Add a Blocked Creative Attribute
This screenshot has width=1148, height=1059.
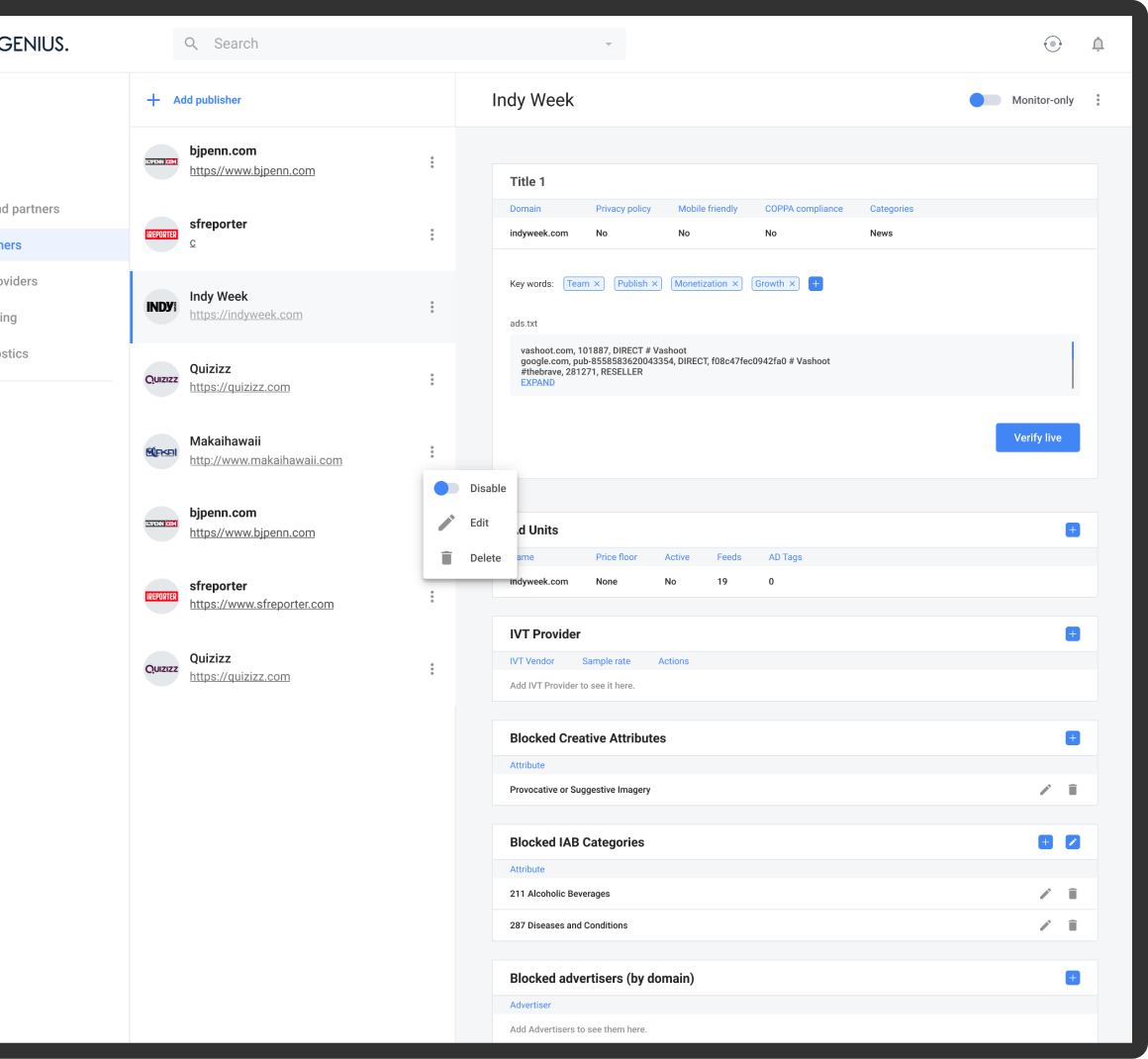[1073, 738]
